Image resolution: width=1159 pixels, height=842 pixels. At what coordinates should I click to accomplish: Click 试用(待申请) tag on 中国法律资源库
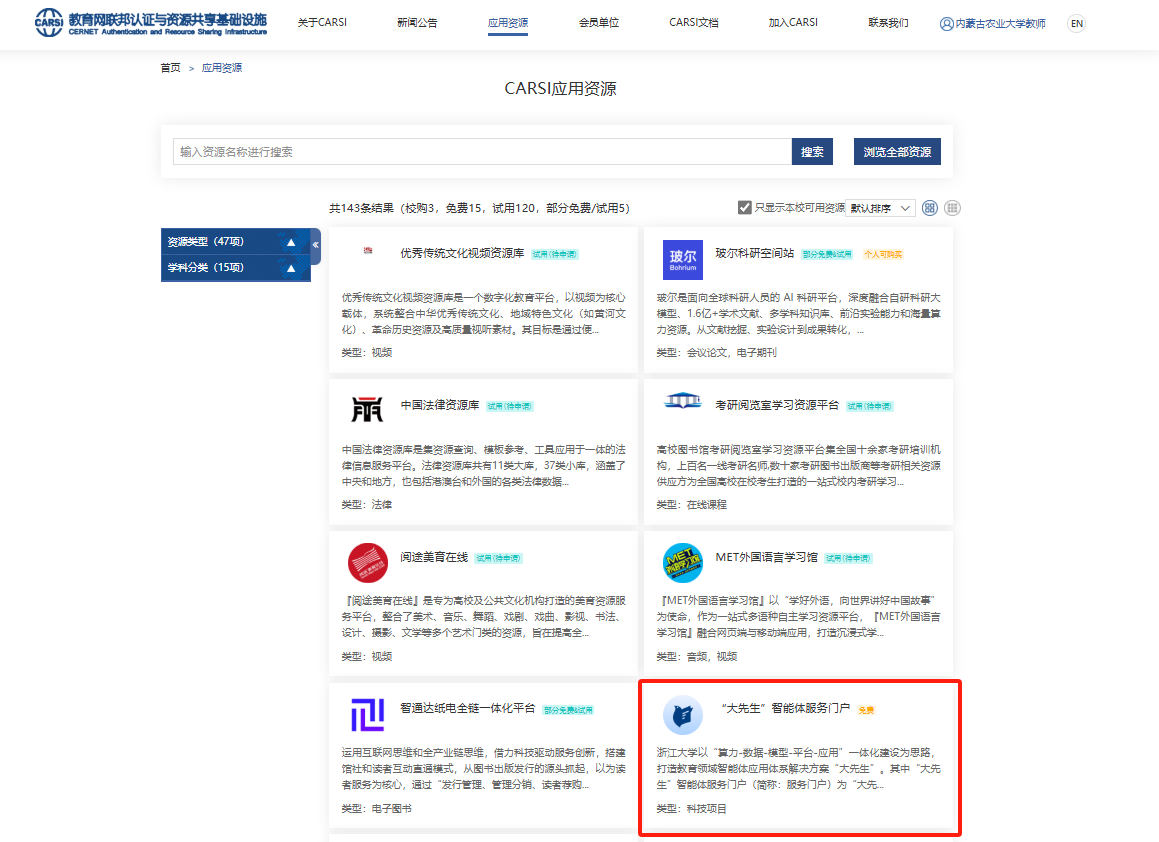coord(510,407)
